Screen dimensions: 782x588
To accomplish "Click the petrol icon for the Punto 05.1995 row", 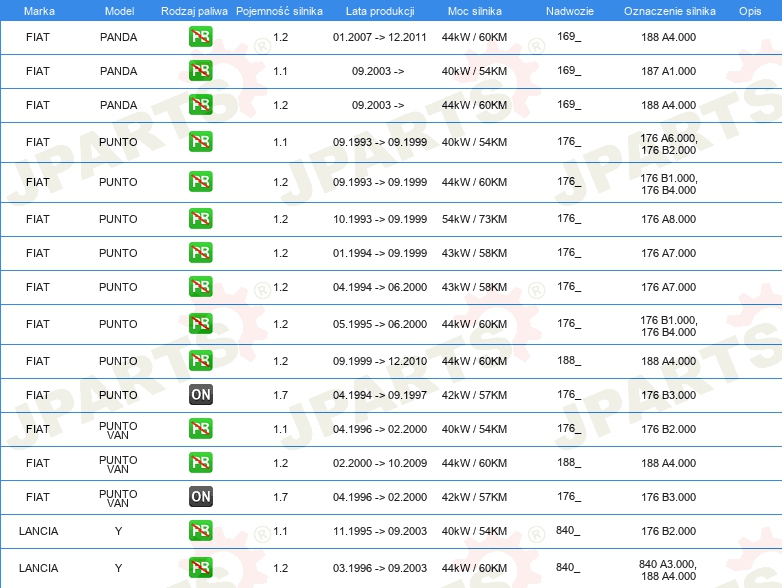I will tap(200, 324).
